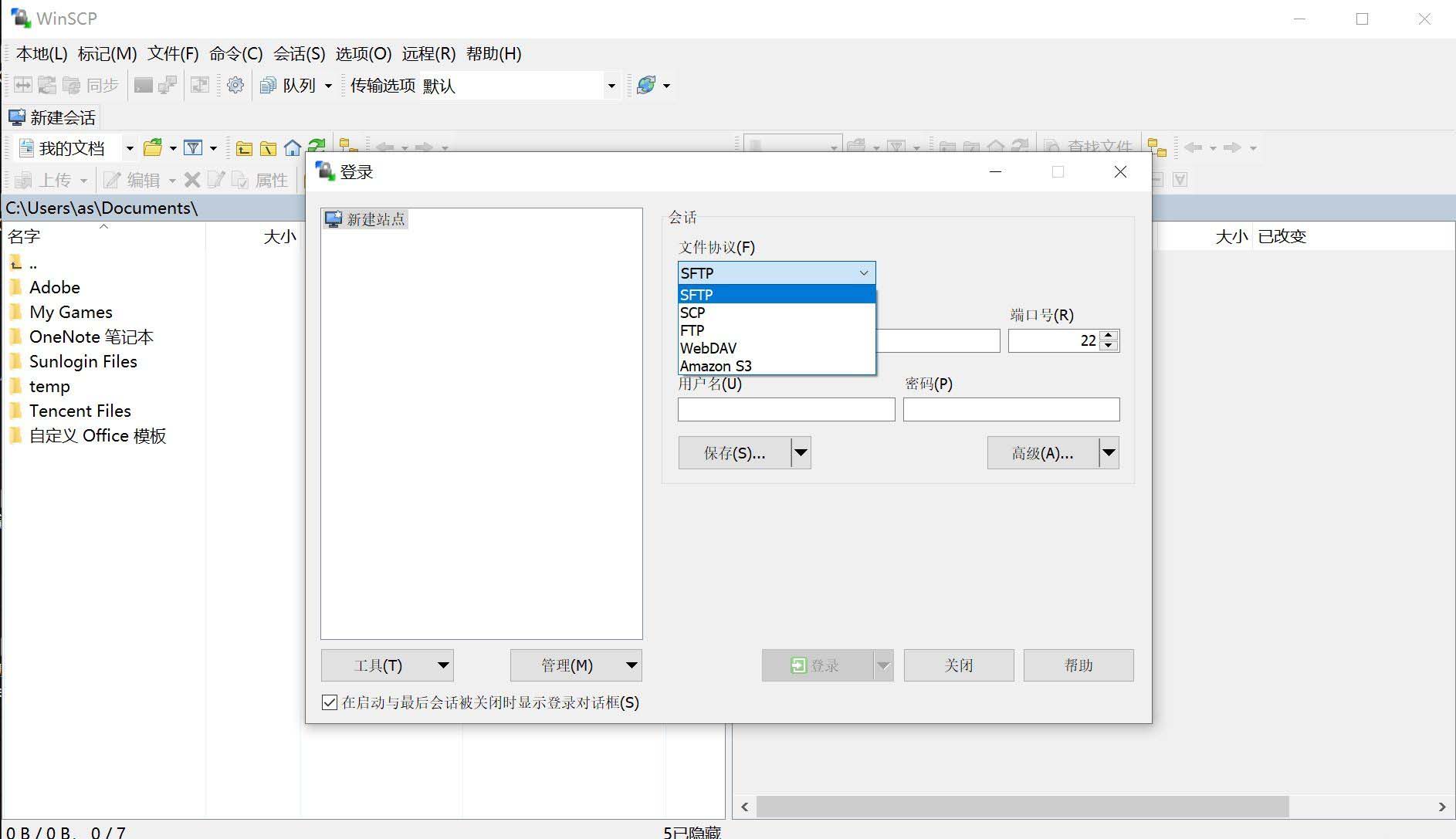
Task: Click the 端口号 port number field
Action: [1055, 340]
